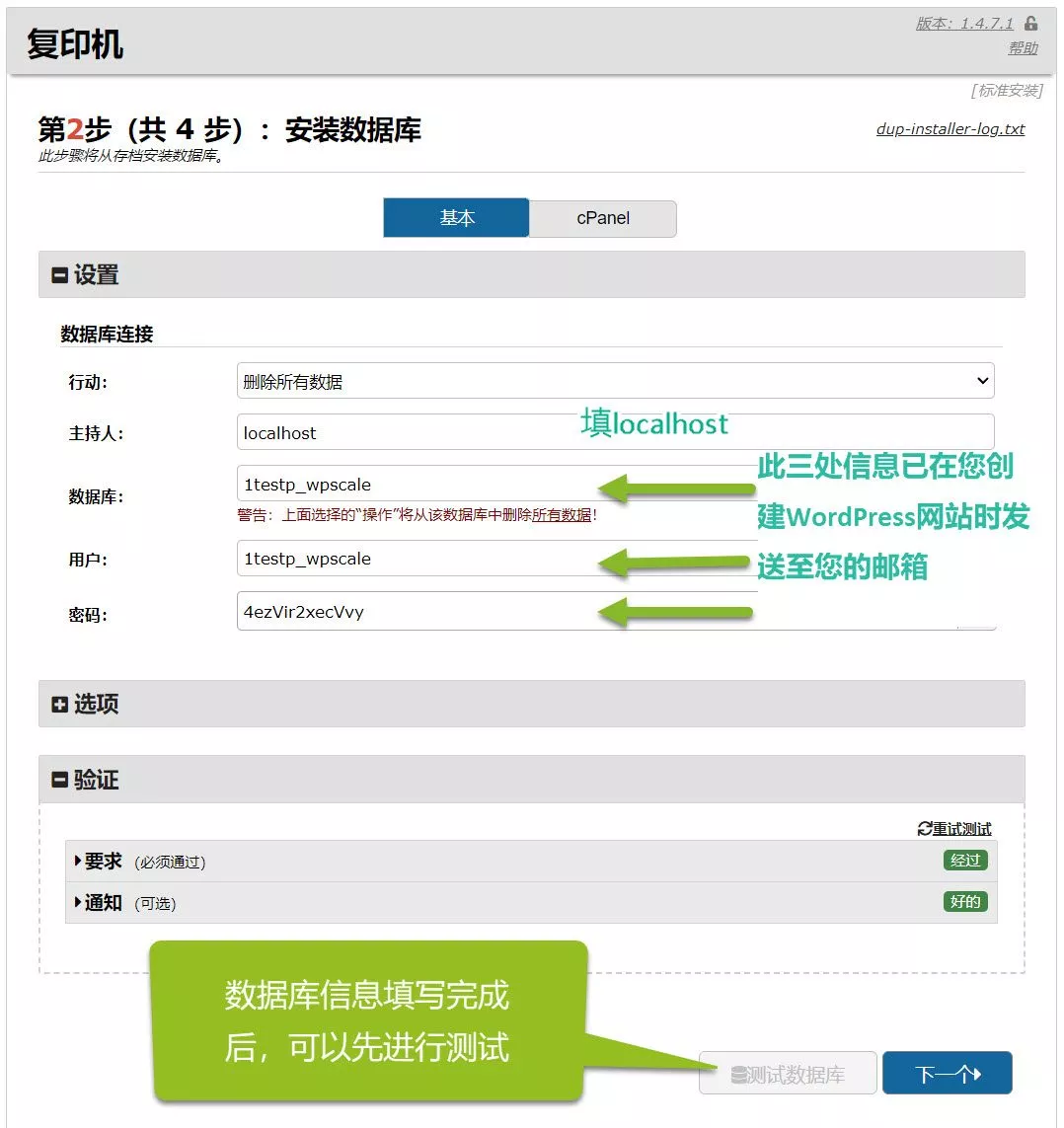Image resolution: width=1064 pixels, height=1128 pixels.
Task: Click the 好的 status badge
Action: pyautogui.click(x=965, y=901)
